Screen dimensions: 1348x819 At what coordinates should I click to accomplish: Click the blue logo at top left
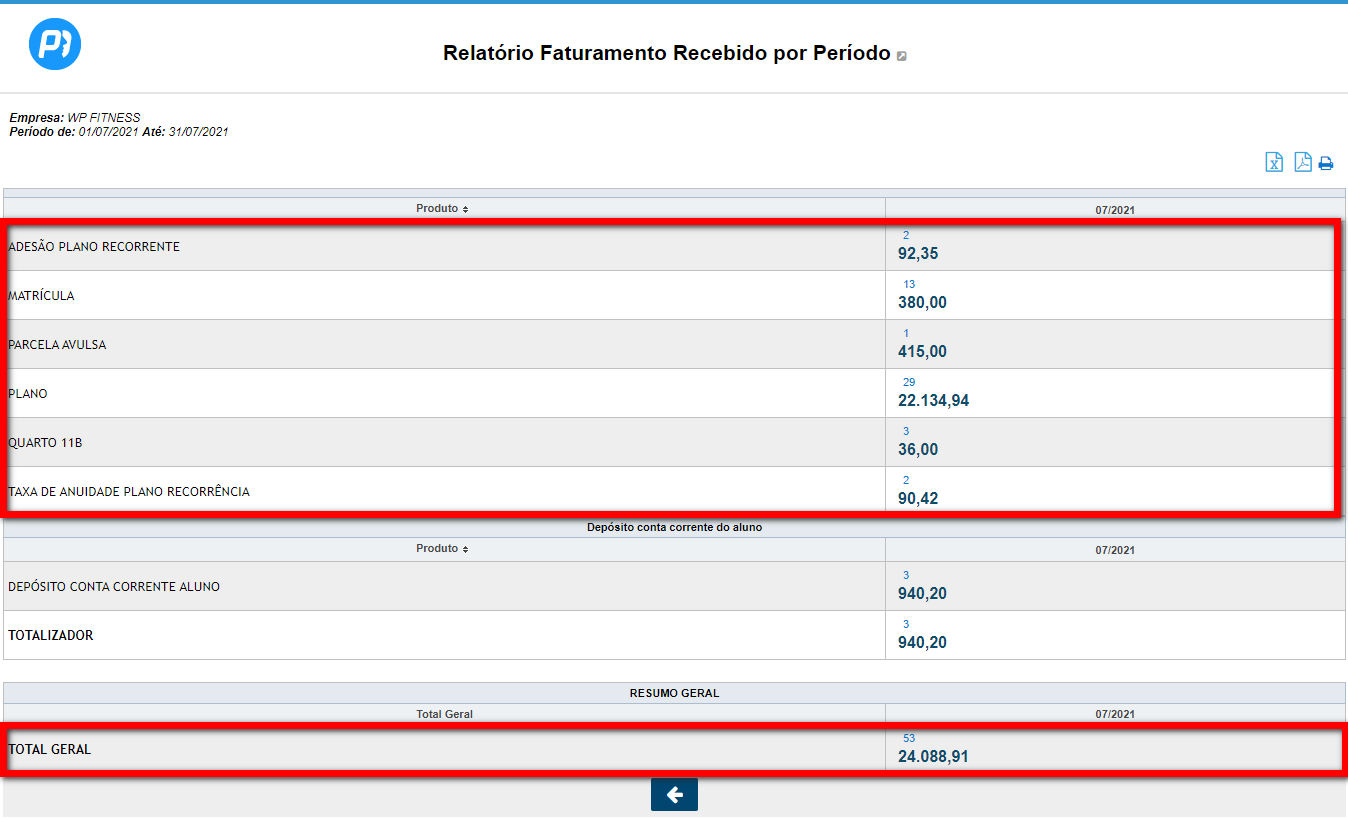tap(55, 44)
